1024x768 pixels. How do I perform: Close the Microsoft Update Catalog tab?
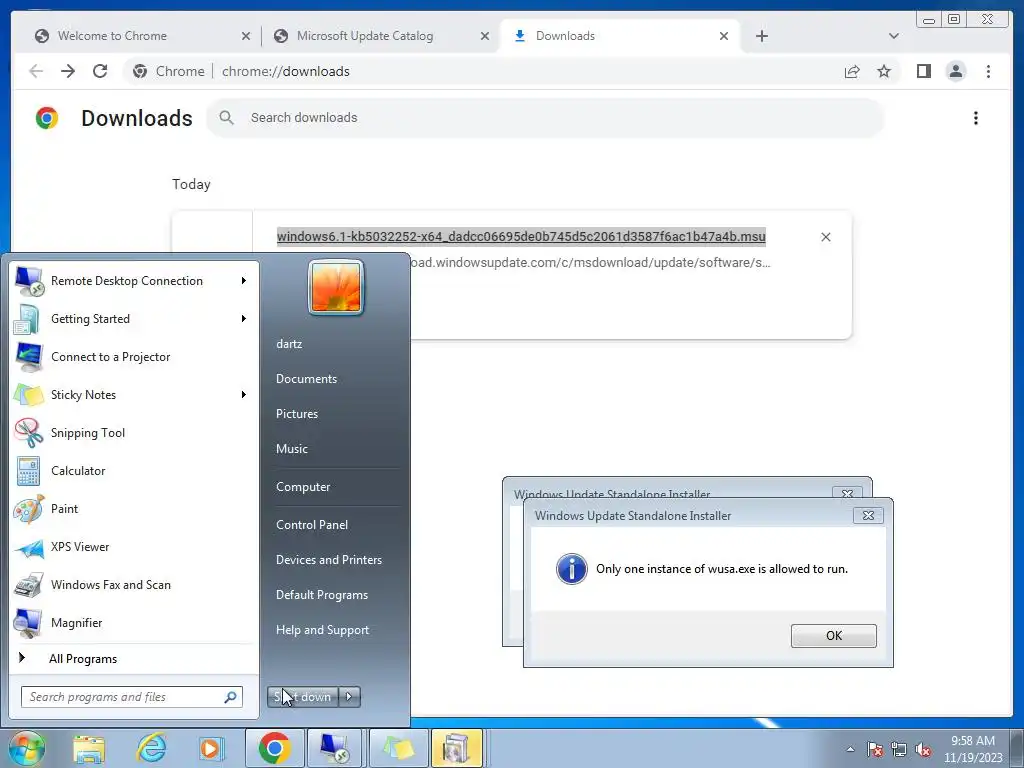click(485, 36)
